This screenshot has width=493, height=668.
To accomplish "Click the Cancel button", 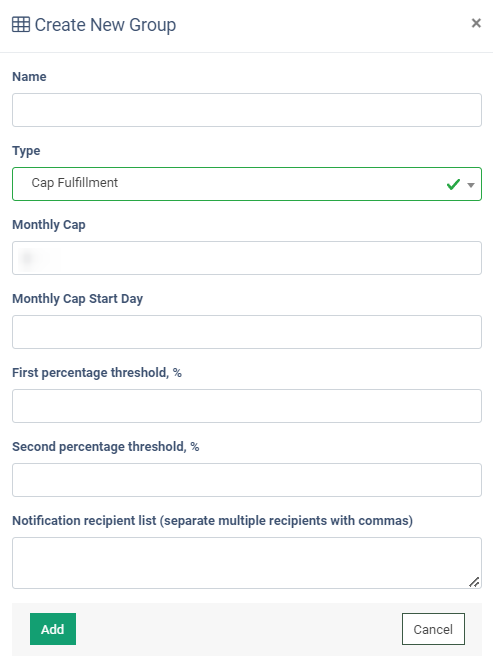I will pos(433,629).
